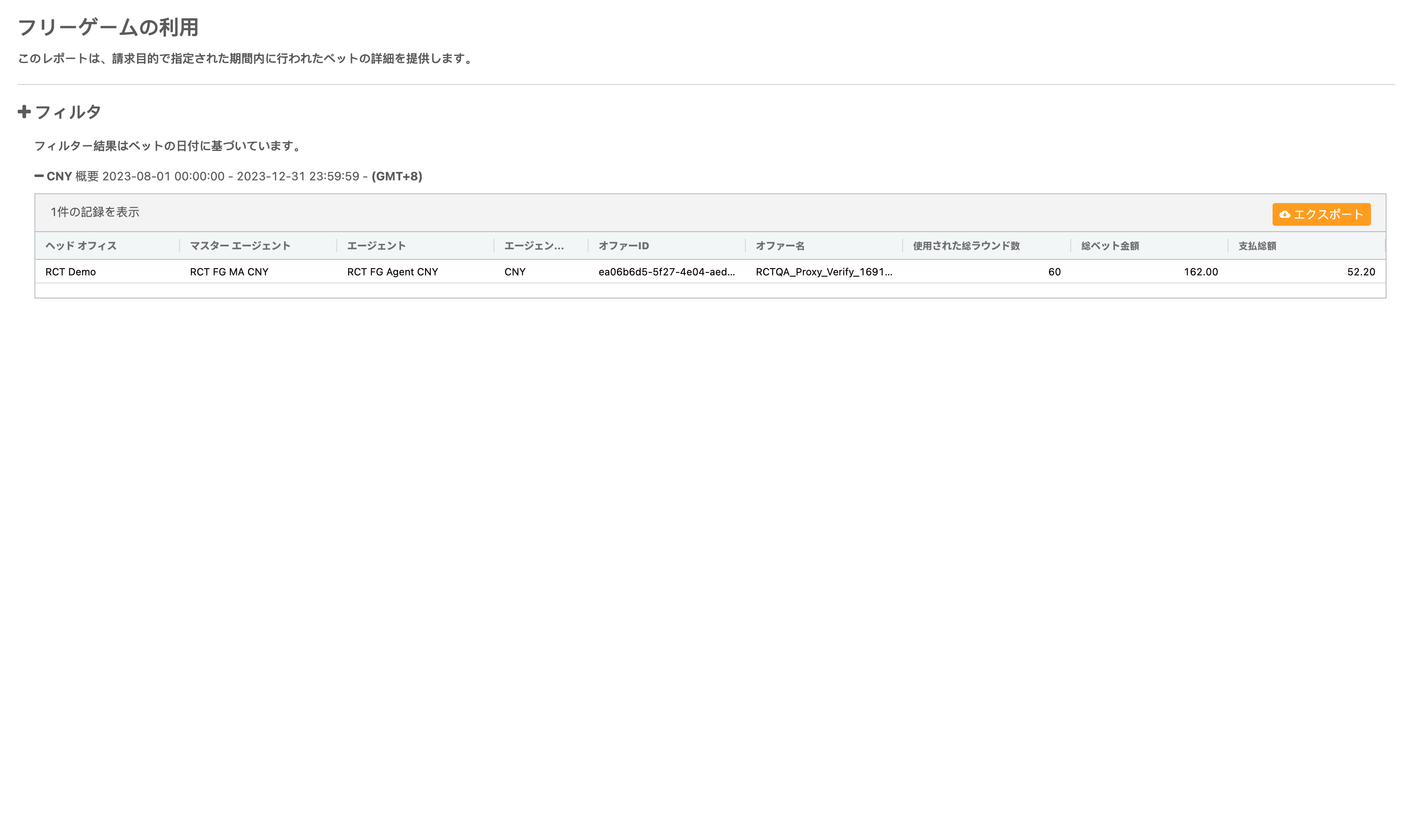Click the offer ID ea06b6d5 cell
The width and height of the screenshot is (1405, 840).
point(667,272)
